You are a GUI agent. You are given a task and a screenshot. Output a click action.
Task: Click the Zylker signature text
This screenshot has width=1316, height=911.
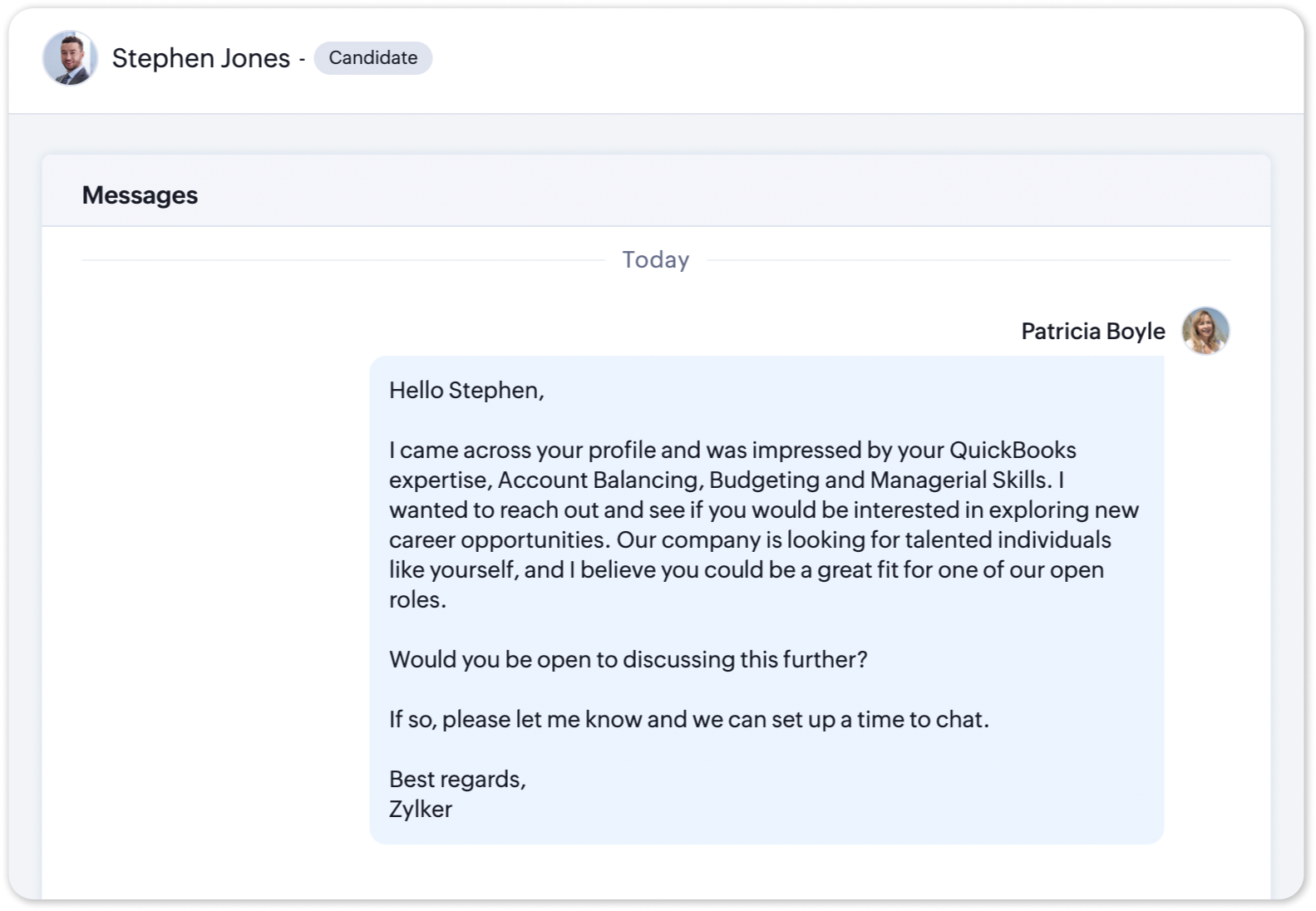(x=421, y=810)
